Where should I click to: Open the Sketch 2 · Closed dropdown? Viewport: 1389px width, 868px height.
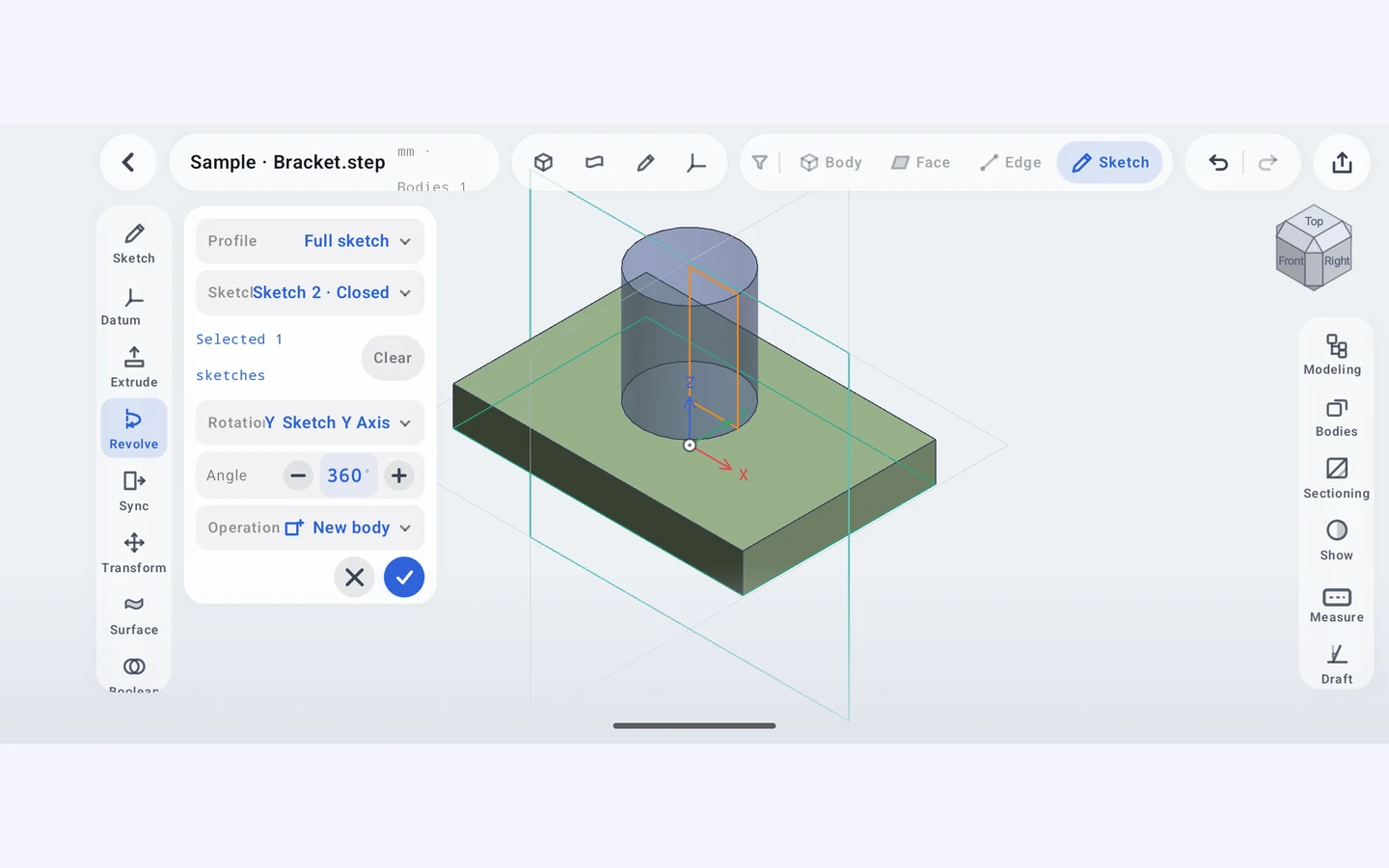pos(310,292)
